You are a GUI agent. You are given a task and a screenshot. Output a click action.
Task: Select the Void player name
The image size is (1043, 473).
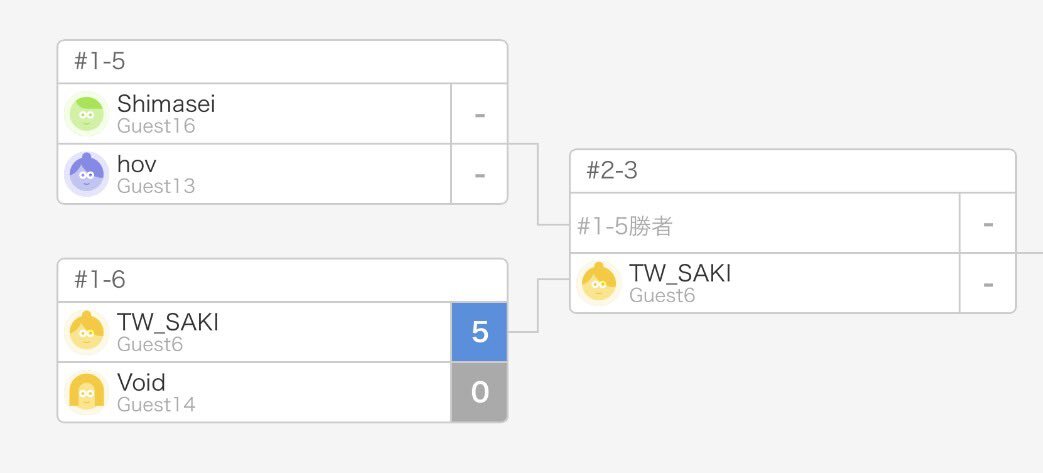pos(141,382)
